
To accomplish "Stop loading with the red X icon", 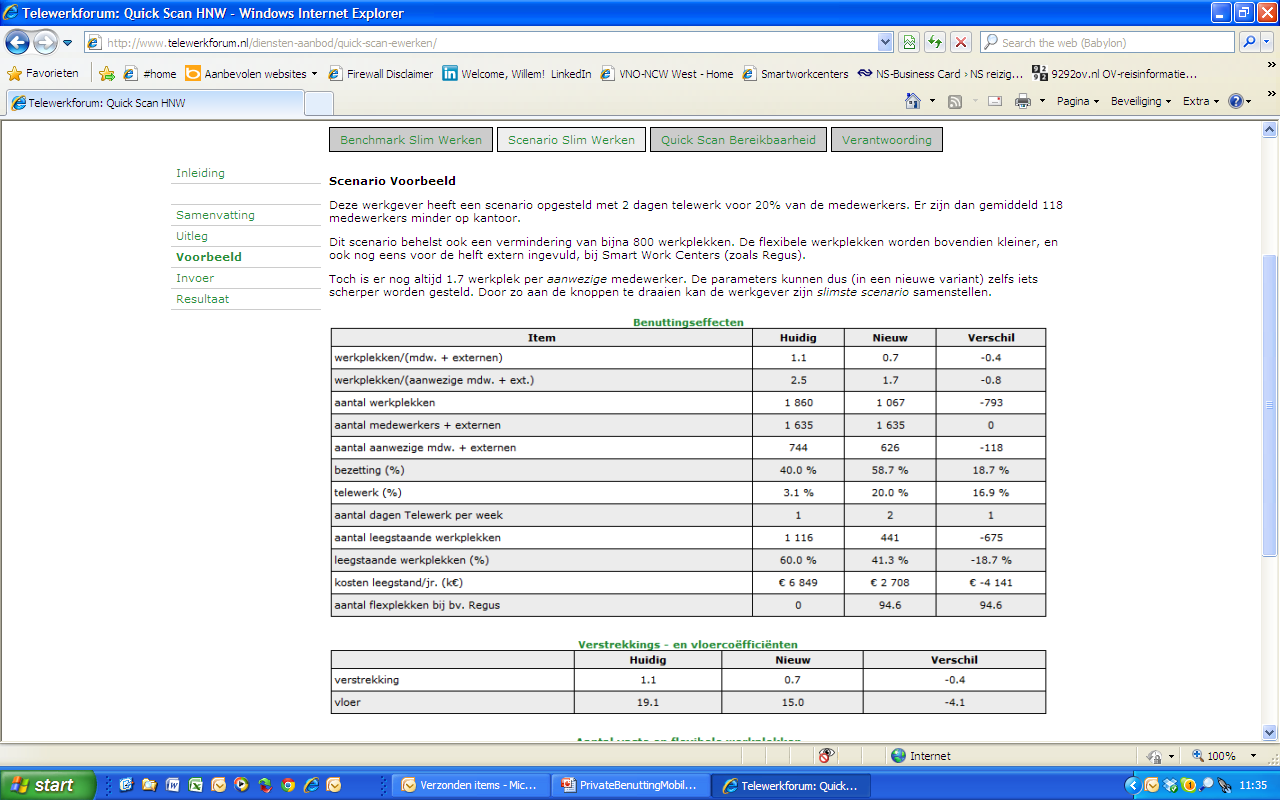I will [x=961, y=42].
